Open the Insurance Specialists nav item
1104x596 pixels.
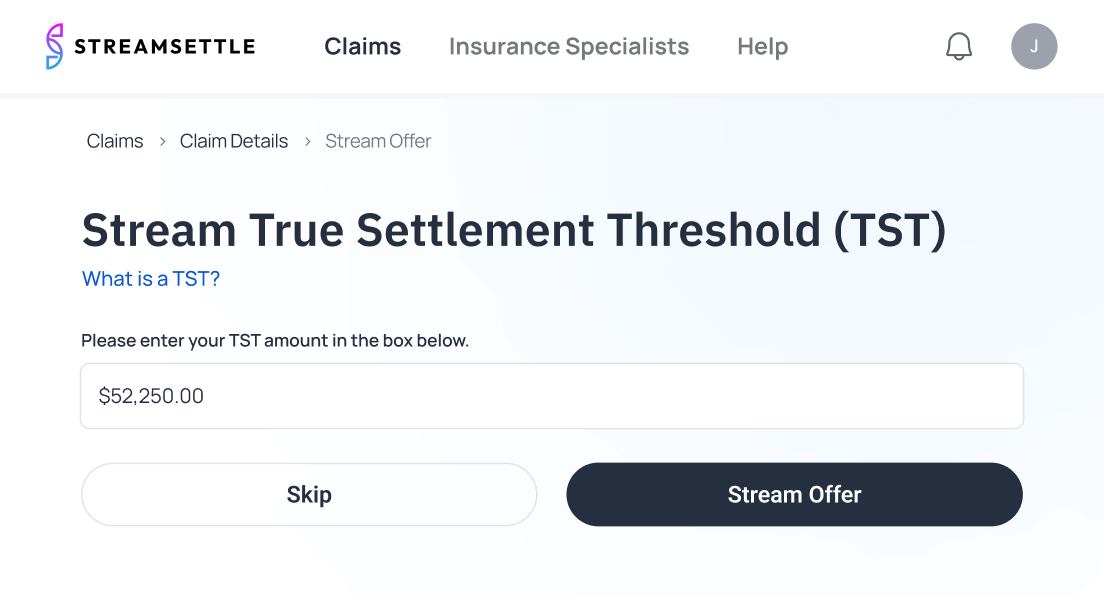568,46
